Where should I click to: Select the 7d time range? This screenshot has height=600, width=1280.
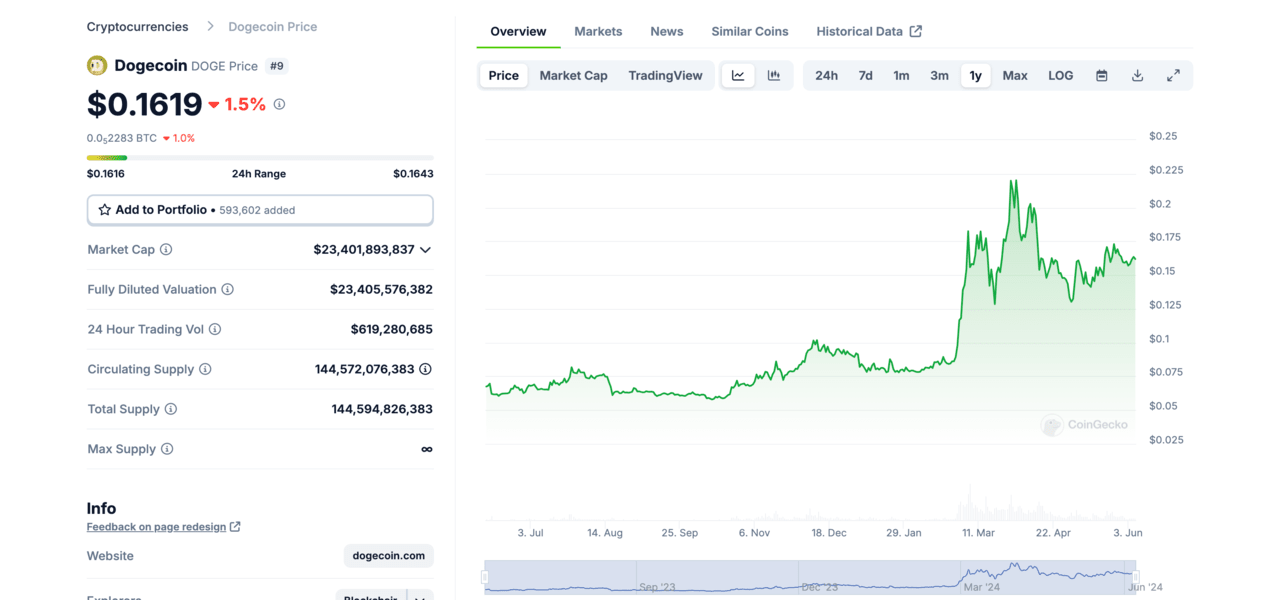(865, 76)
